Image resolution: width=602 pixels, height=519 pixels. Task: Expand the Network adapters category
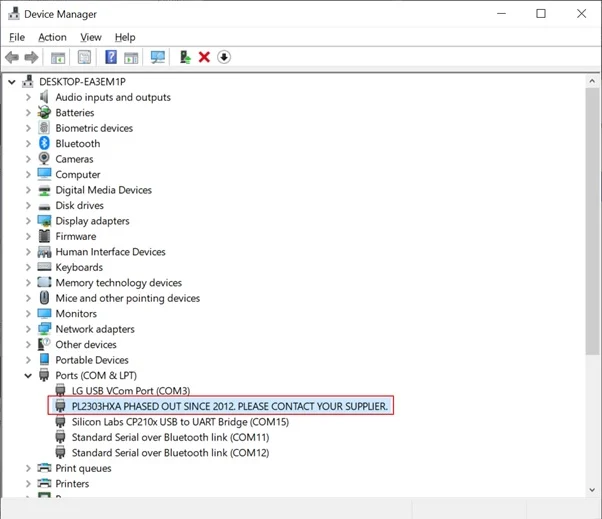29,329
